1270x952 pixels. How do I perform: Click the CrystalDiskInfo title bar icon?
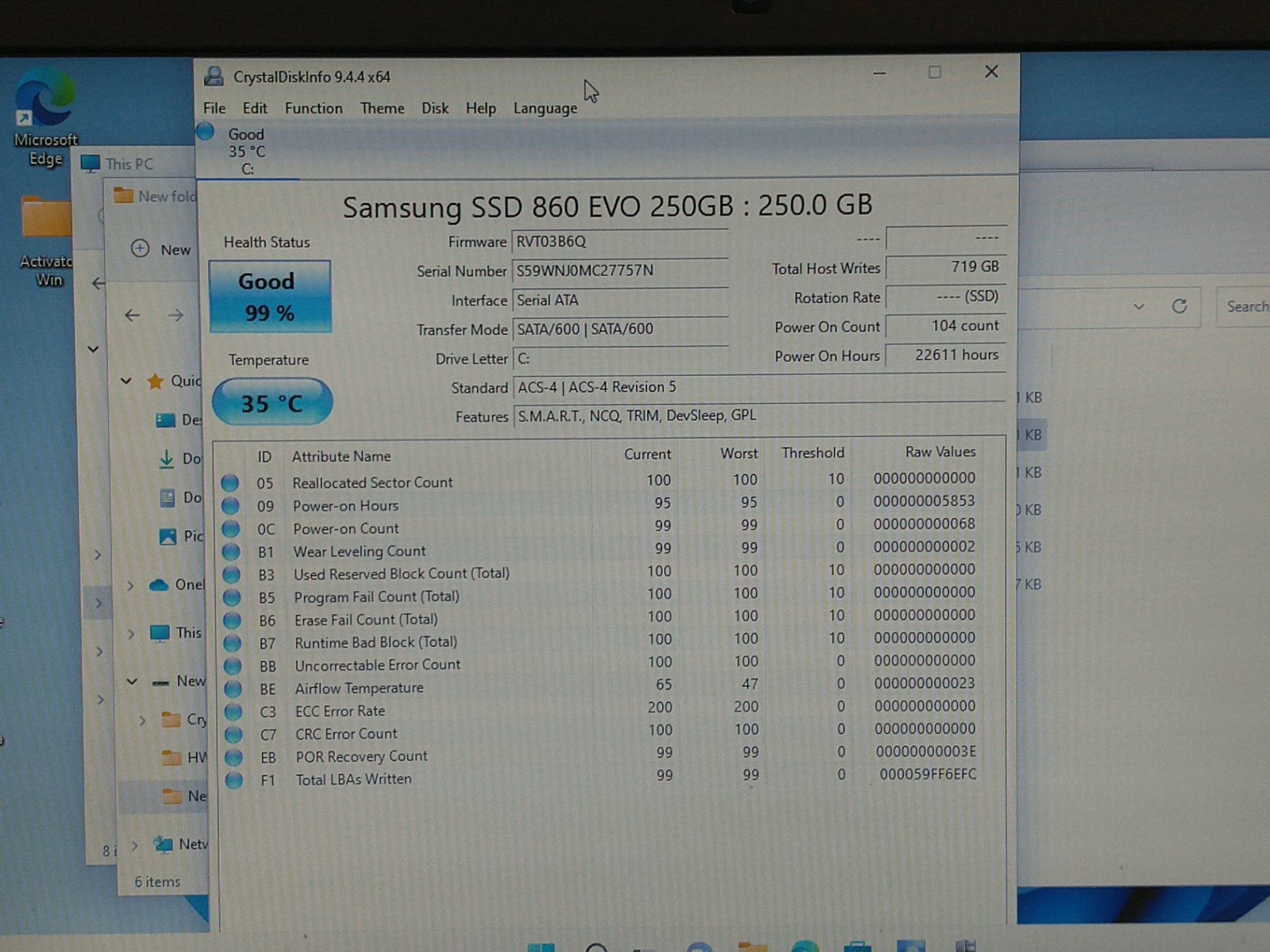pos(214,76)
